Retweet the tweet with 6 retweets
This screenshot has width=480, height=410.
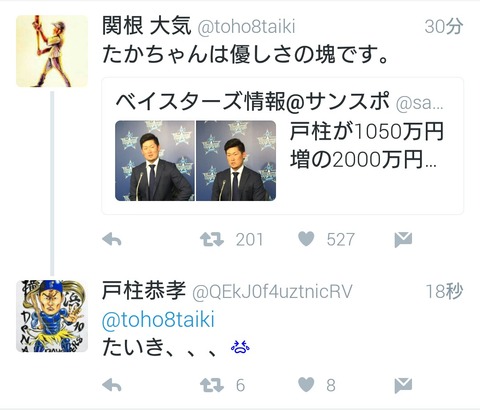click(x=212, y=385)
